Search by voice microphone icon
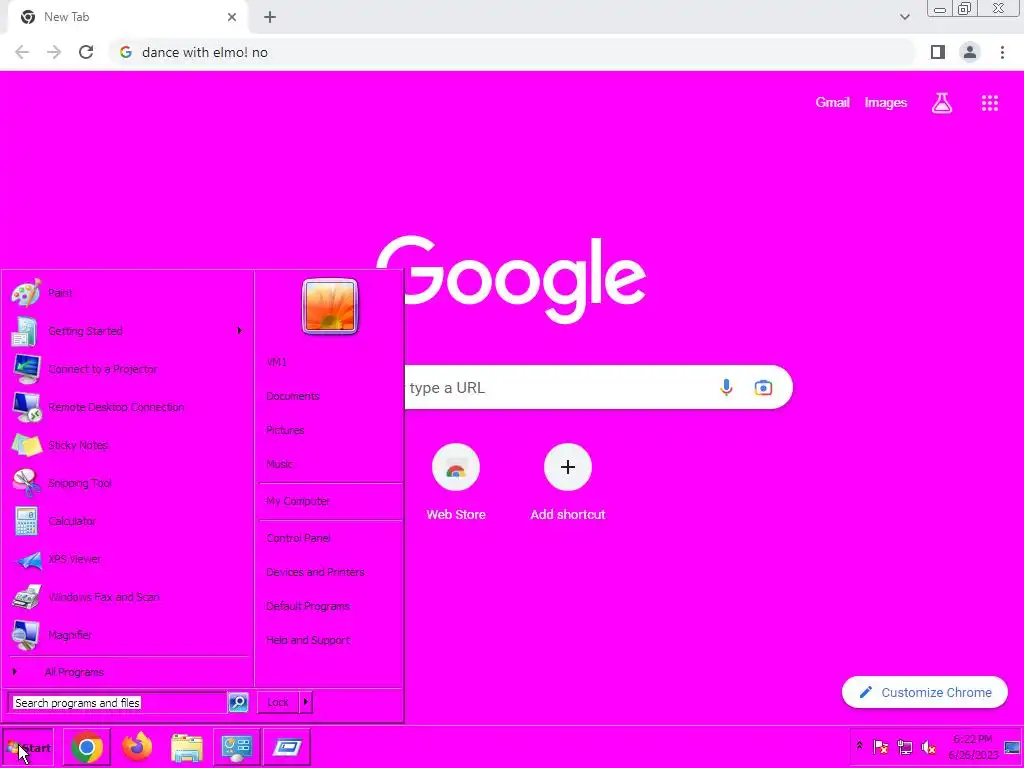This screenshot has width=1024, height=768. 726,388
